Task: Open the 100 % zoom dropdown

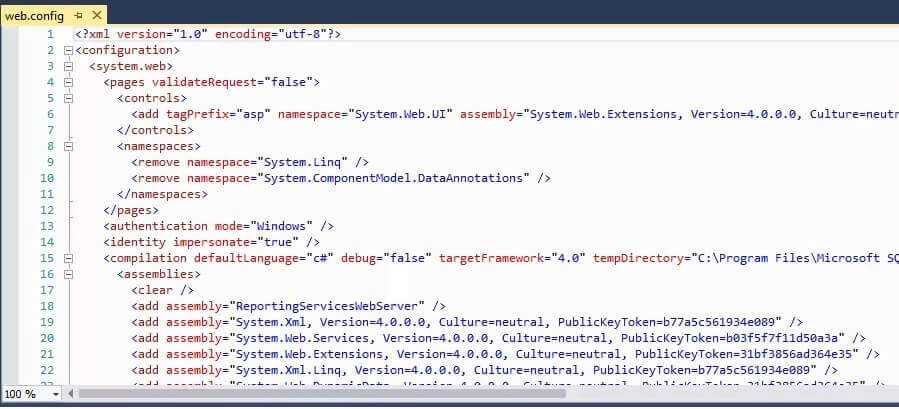Action: [x=56, y=394]
